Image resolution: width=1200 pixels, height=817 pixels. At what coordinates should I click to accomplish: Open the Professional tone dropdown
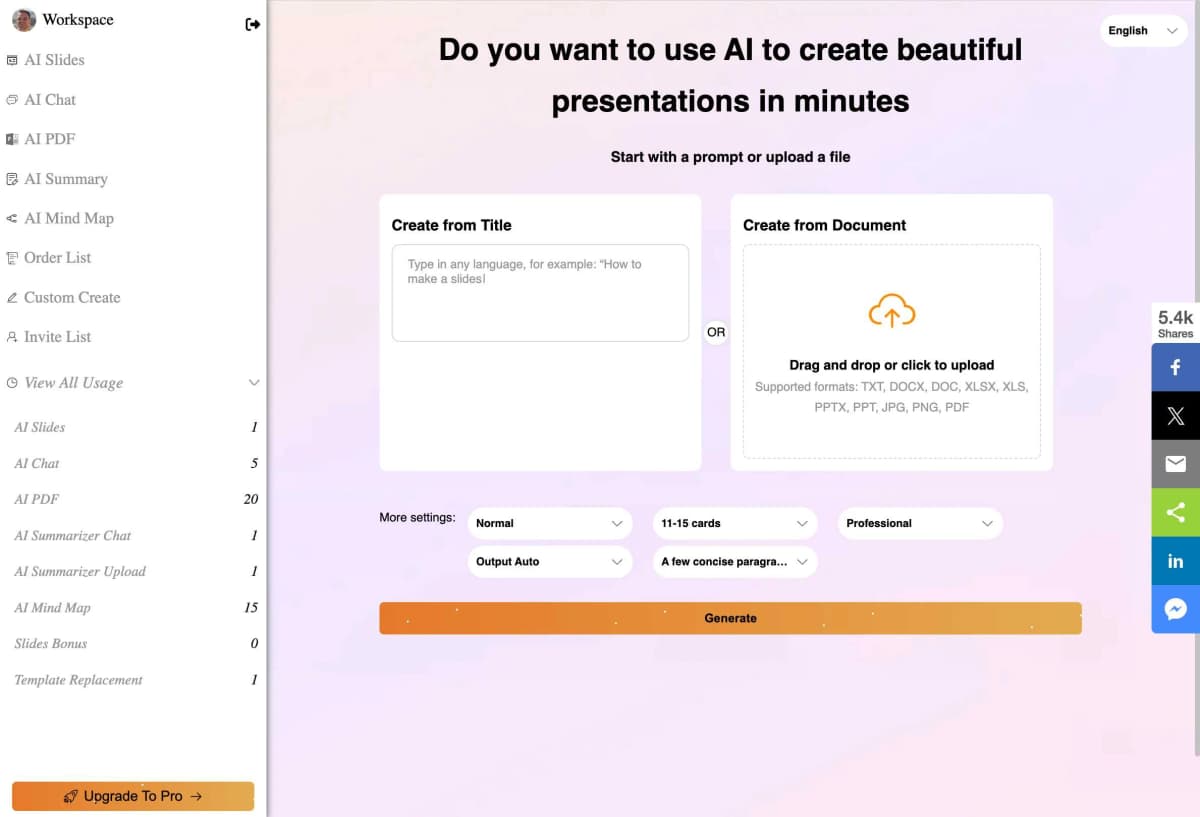(920, 523)
